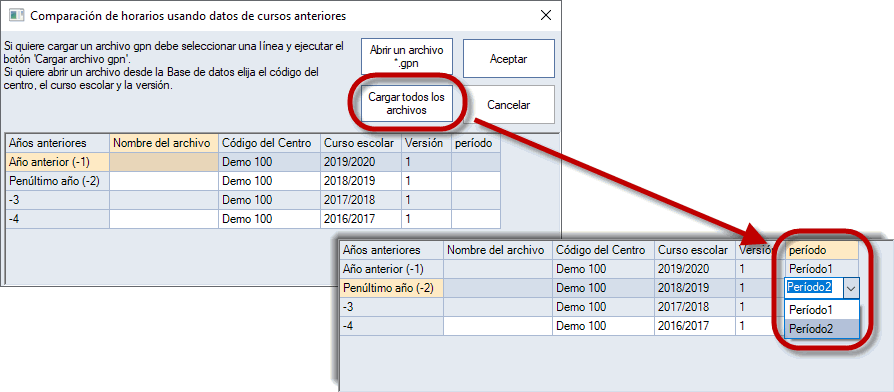Screen dimensions: 894x392
Task: Click período cell of 2018/2019 top row
Action: coord(476,181)
